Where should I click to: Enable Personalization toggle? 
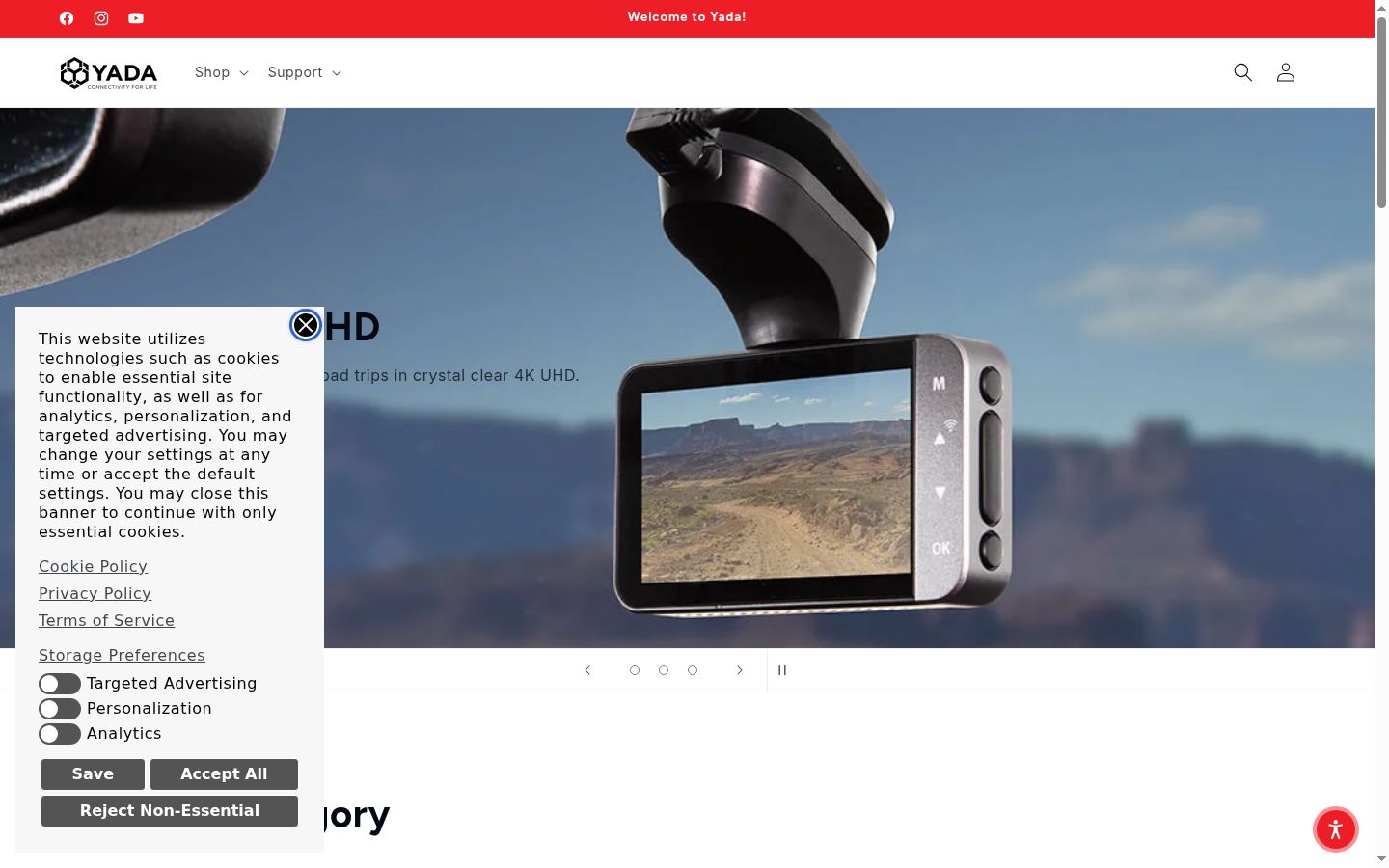pos(60,709)
